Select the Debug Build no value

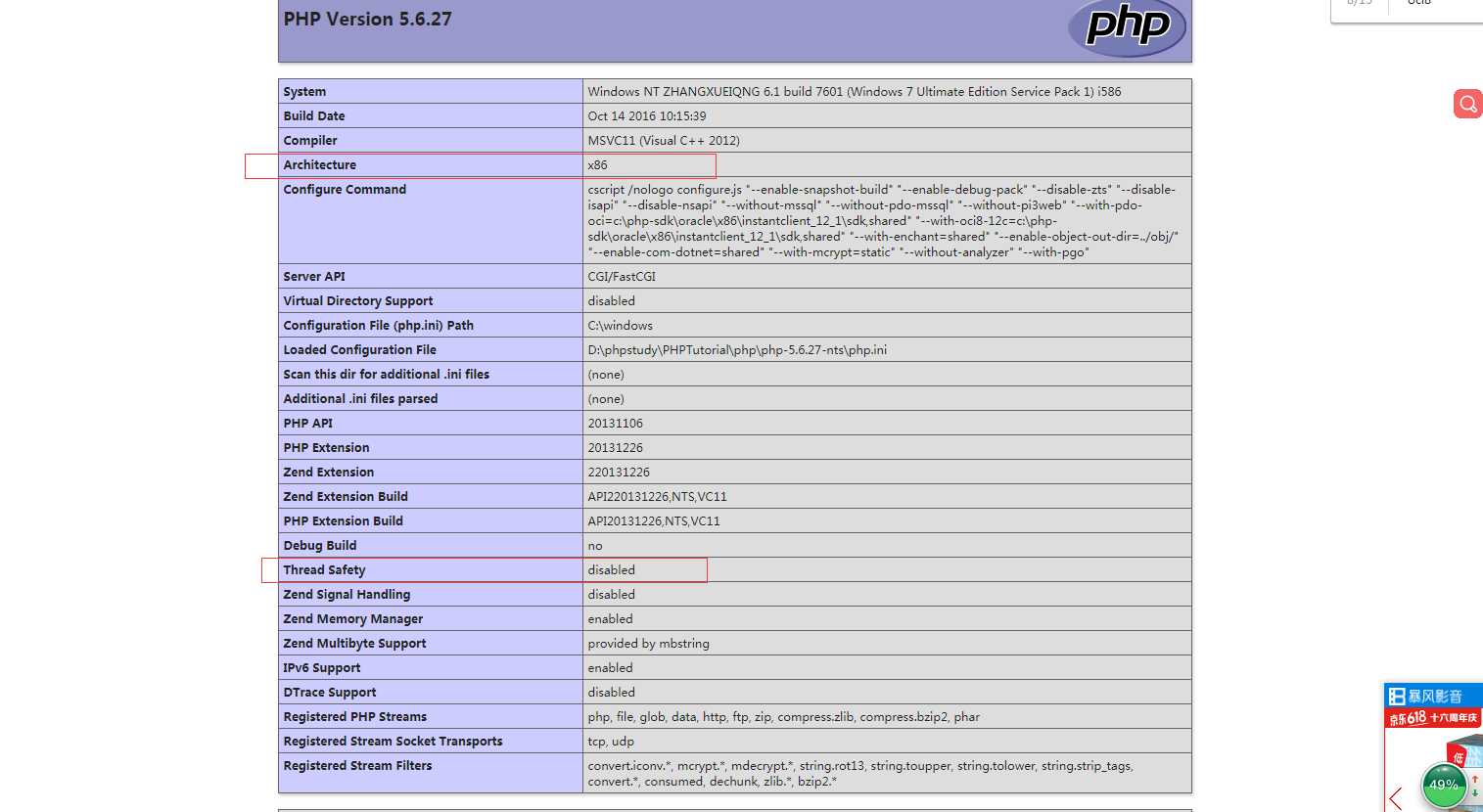(x=595, y=546)
